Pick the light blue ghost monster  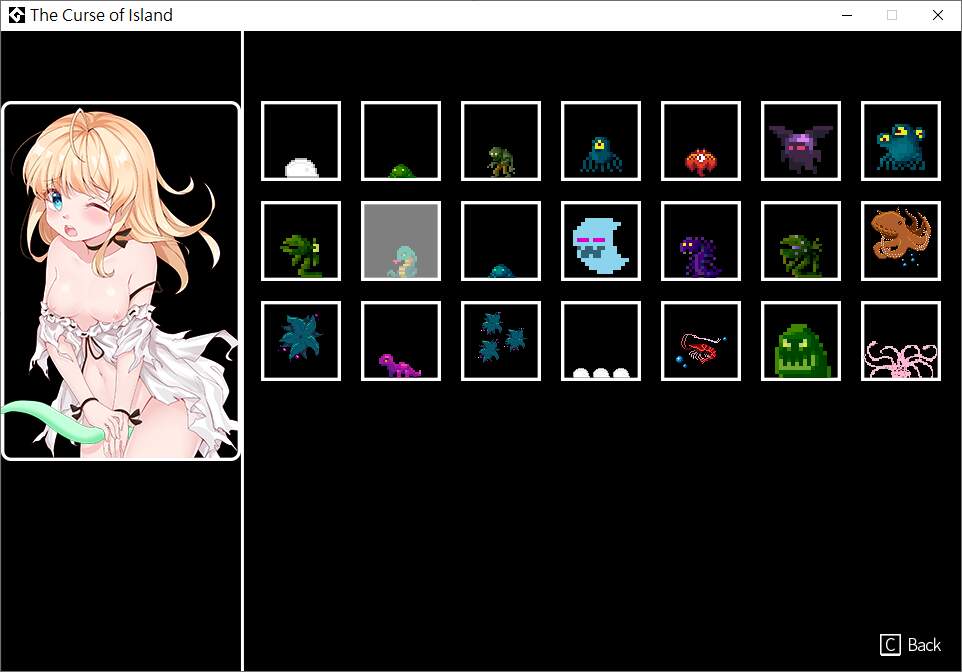pos(601,241)
